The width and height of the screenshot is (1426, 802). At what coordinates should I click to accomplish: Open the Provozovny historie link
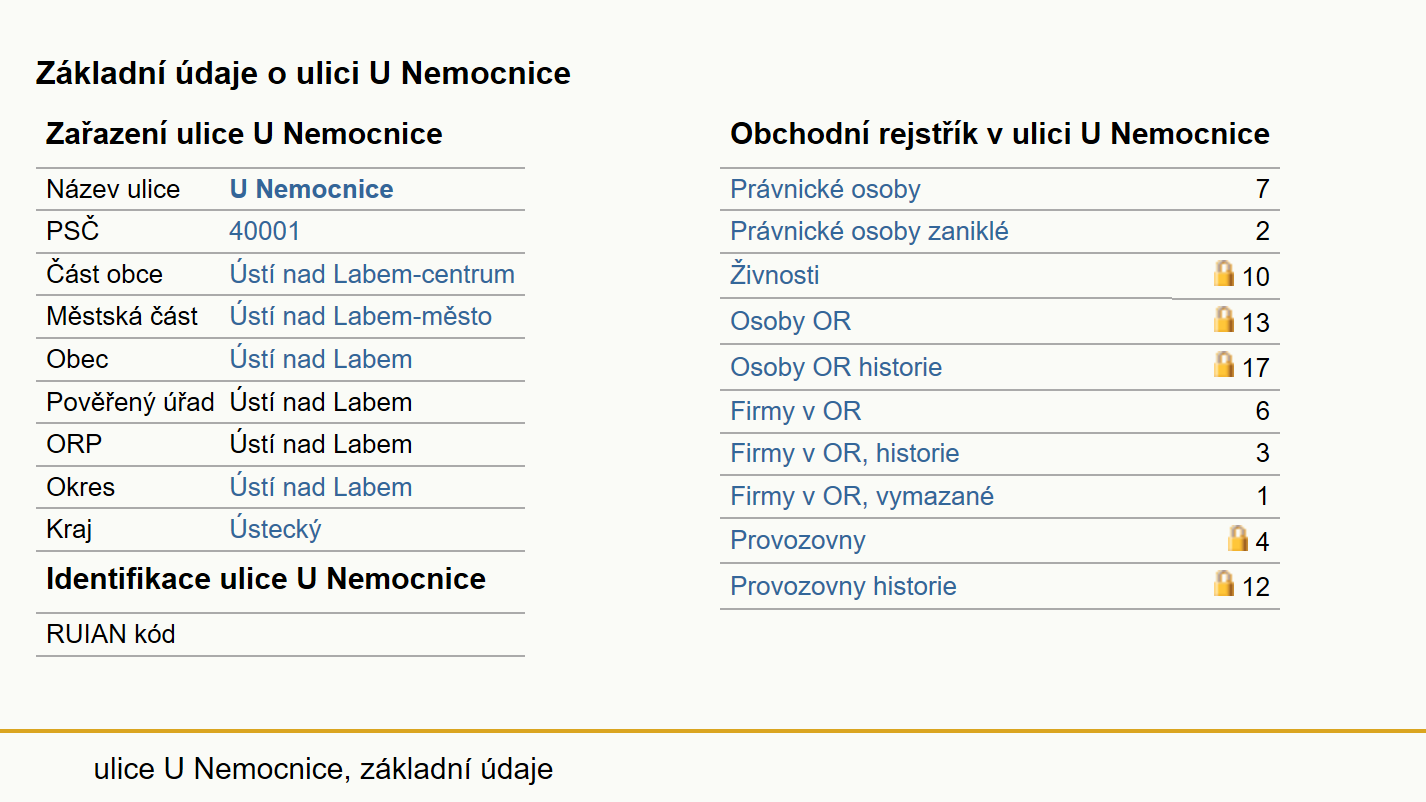point(843,586)
